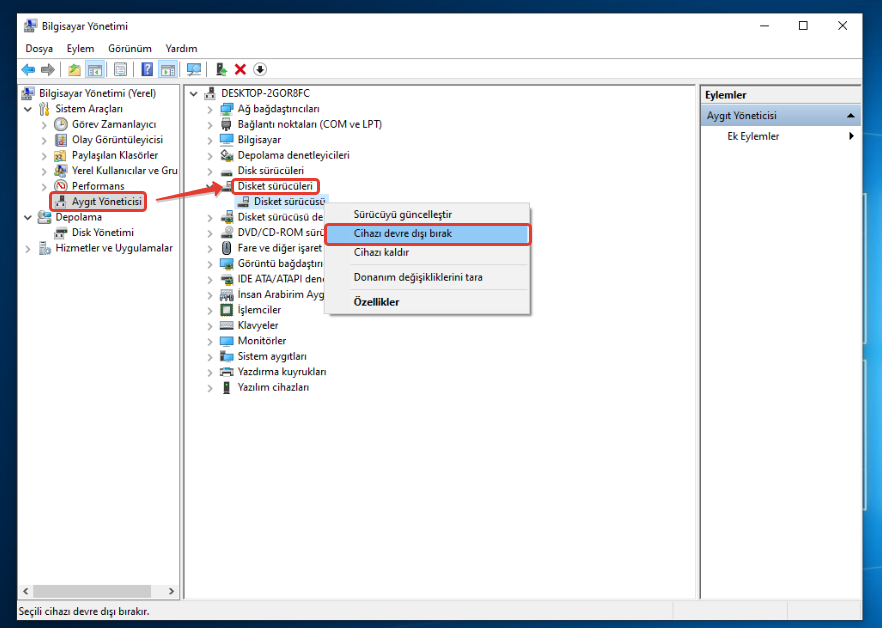The width and height of the screenshot is (882, 628).
Task: Click the blue Help question mark icon
Action: pyautogui.click(x=147, y=69)
